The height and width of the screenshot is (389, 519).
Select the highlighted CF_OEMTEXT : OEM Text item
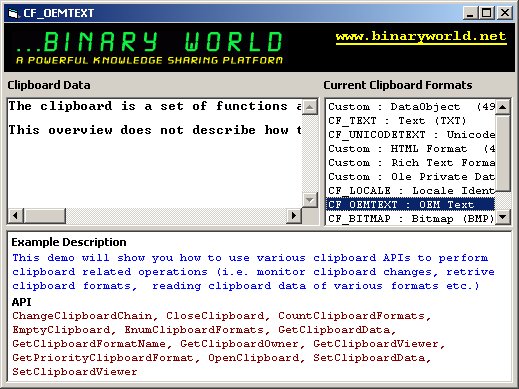tap(410, 204)
